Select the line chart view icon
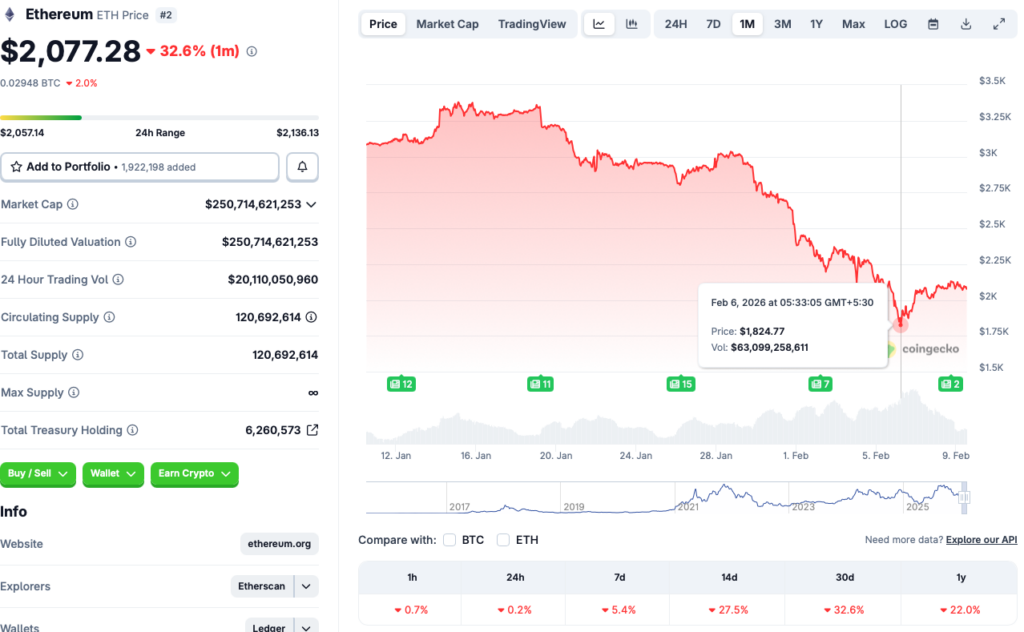 pyautogui.click(x=598, y=23)
